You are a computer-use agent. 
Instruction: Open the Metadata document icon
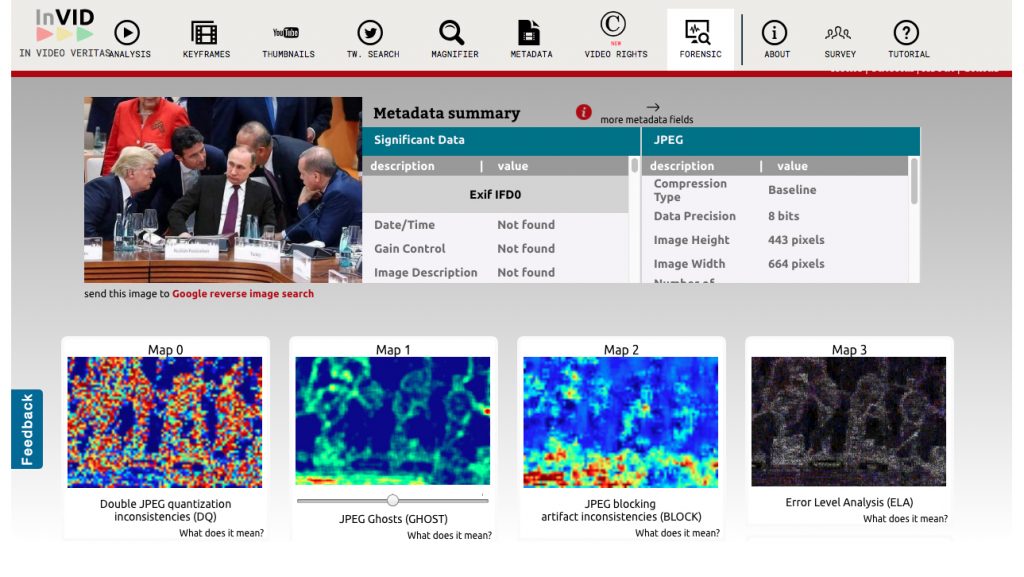pos(528,32)
